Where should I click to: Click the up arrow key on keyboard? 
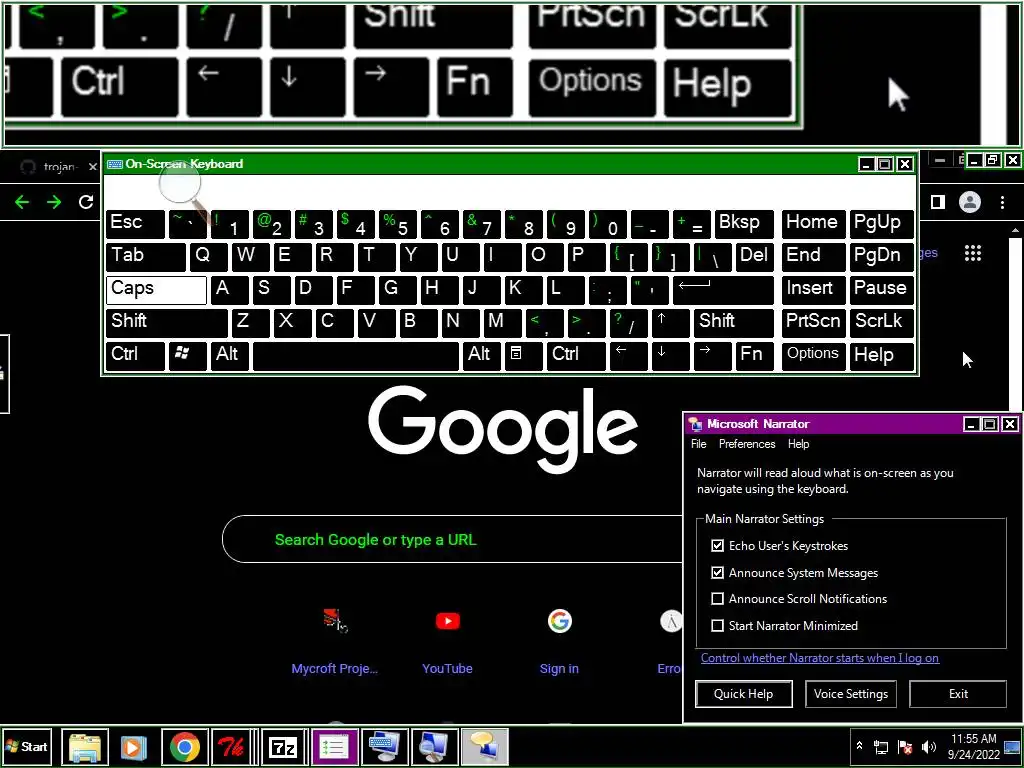tap(671, 323)
